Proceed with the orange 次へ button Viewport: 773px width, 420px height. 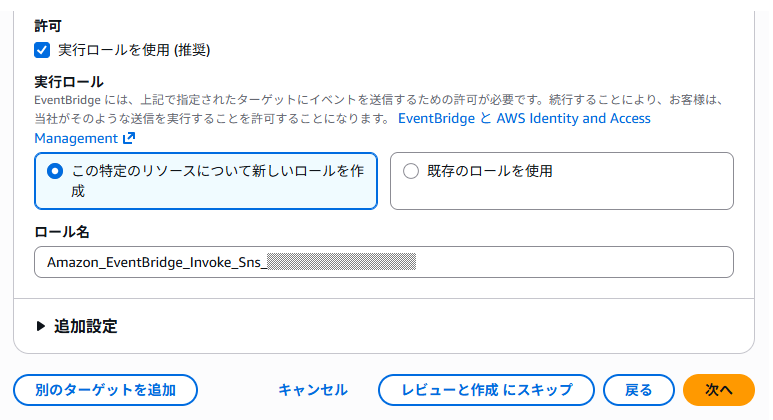click(719, 390)
